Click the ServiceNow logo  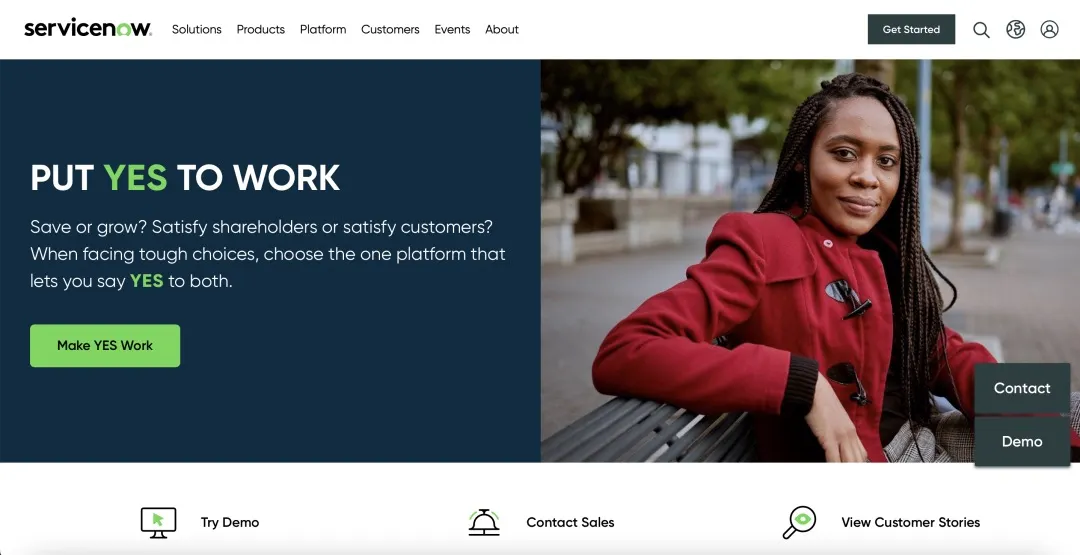pyautogui.click(x=87, y=28)
